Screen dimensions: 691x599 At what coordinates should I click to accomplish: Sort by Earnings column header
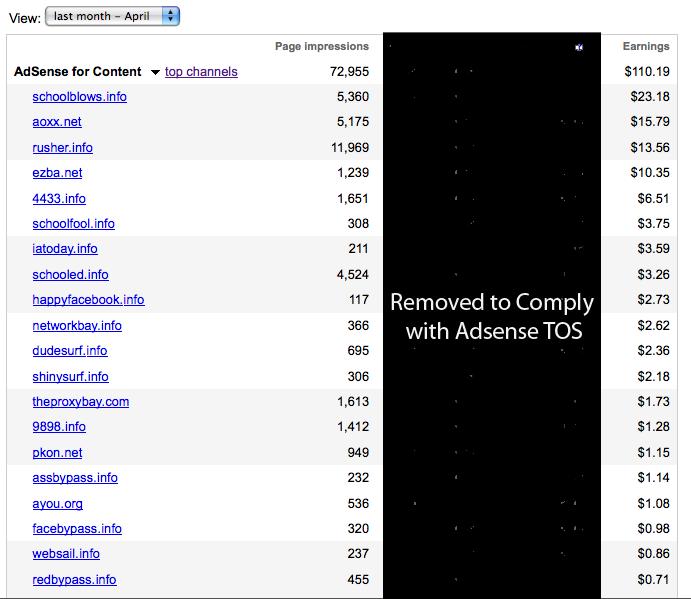[646, 46]
